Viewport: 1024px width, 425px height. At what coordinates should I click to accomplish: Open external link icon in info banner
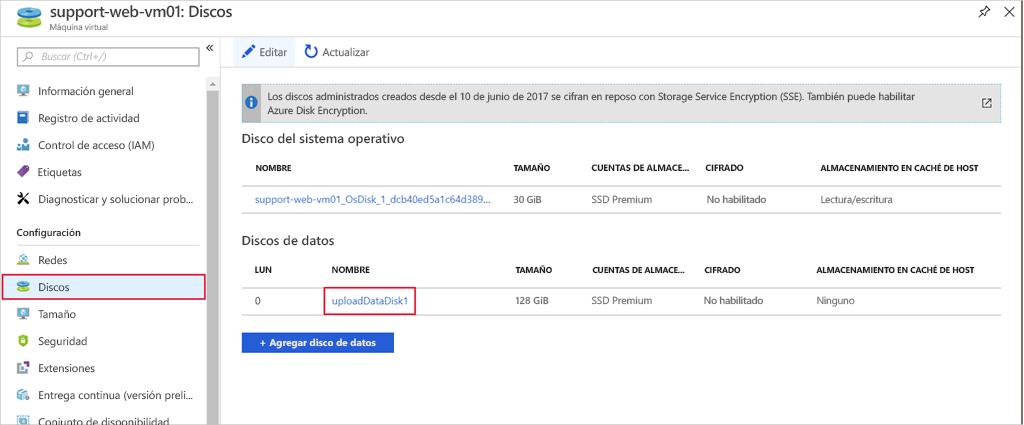click(987, 103)
